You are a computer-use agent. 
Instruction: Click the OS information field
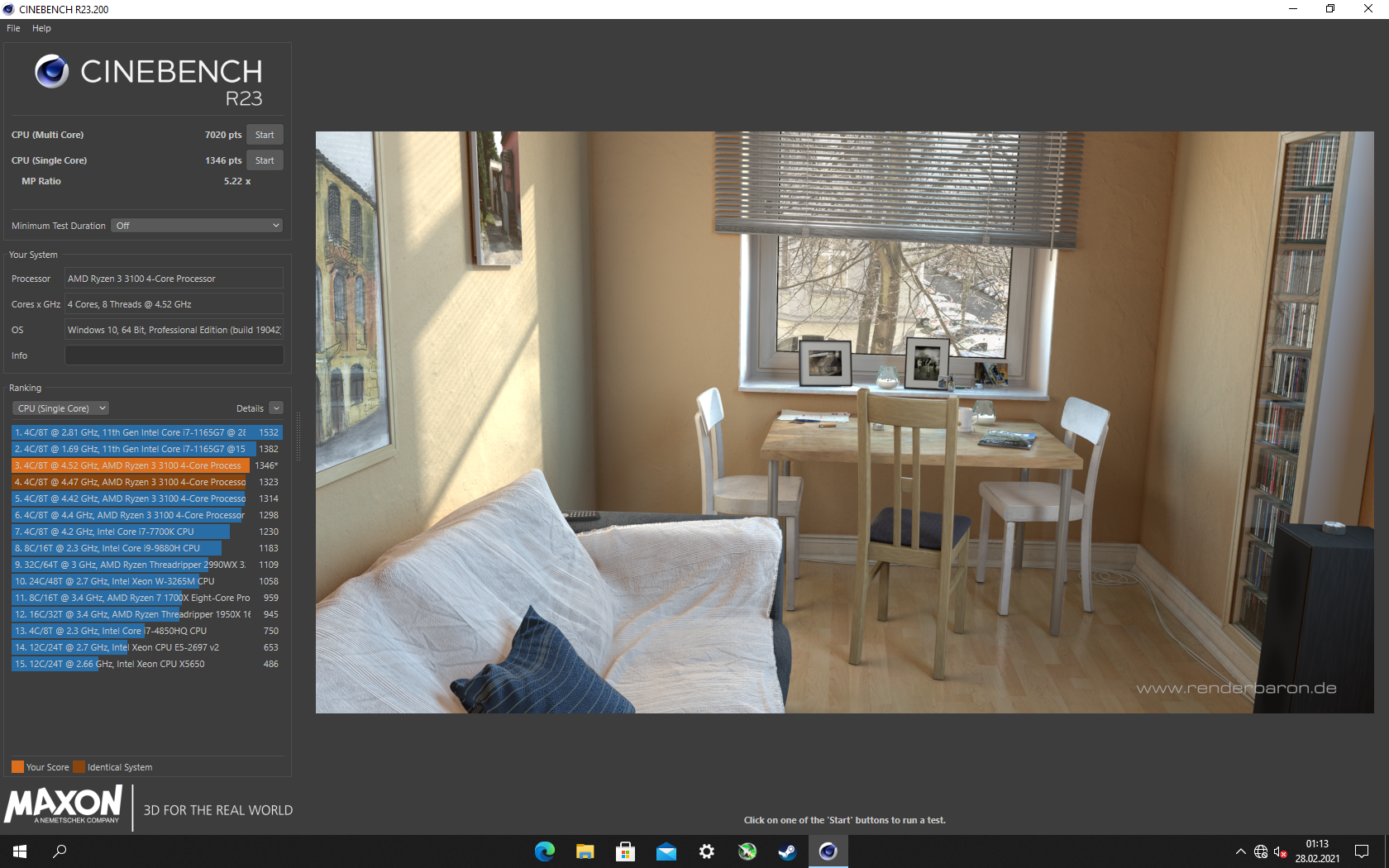tap(174, 330)
